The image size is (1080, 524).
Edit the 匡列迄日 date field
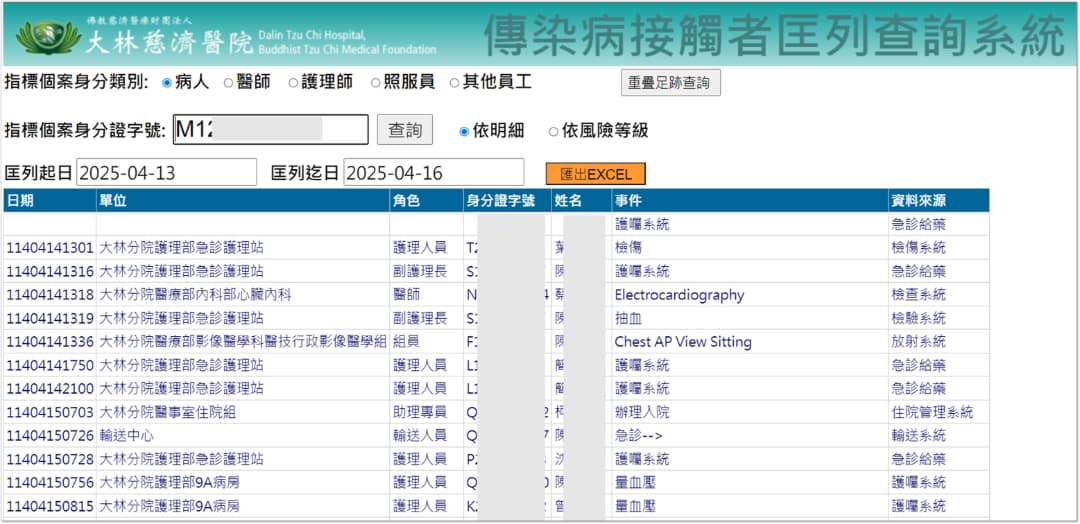[x=434, y=172]
